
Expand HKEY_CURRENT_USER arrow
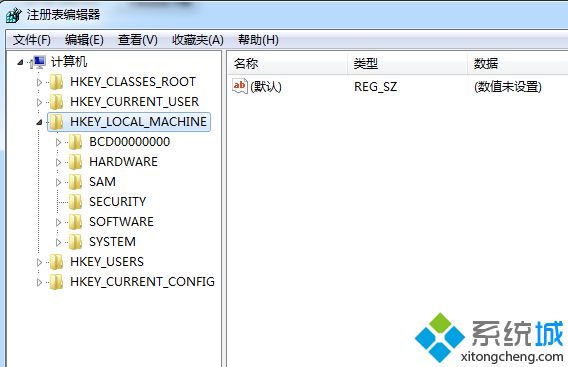[39, 102]
